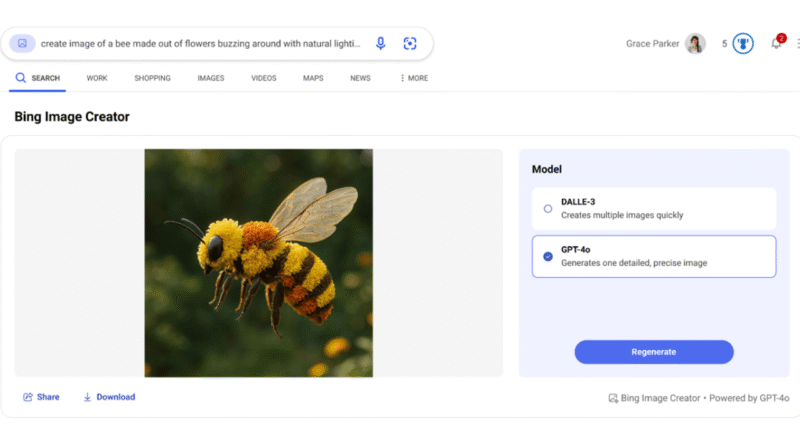Open Grace Parker profile avatar
The image size is (800, 445).
pos(695,44)
